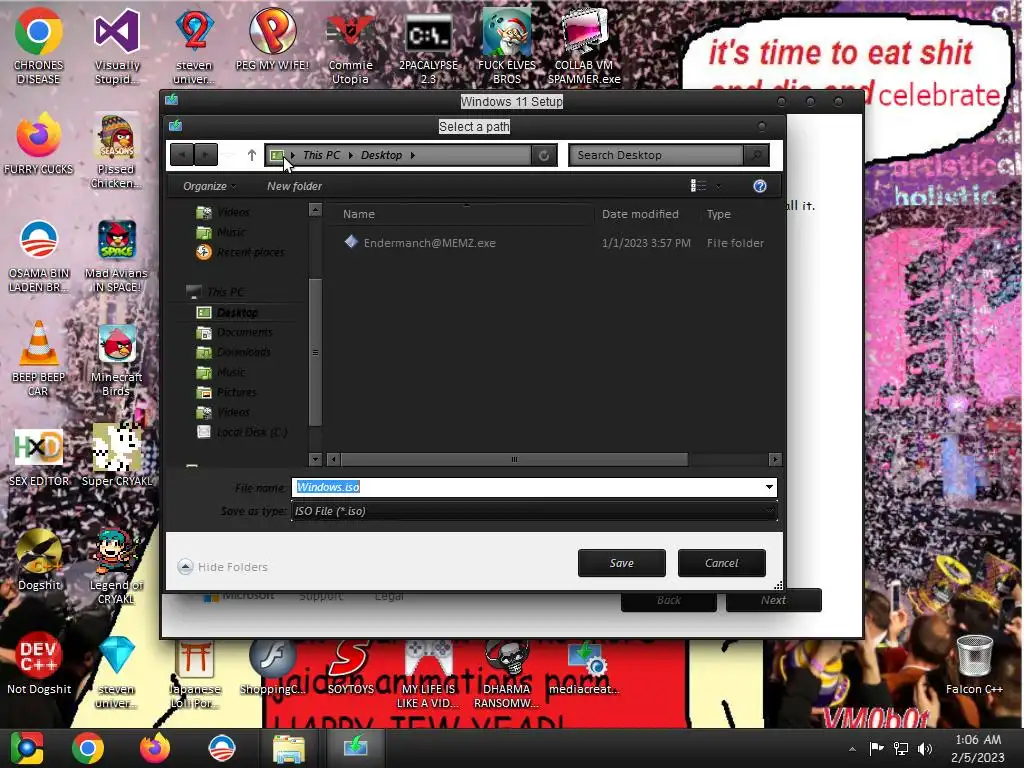Click the horizontal scrollbar of file list
The width and height of the screenshot is (1024, 768).
click(514, 460)
